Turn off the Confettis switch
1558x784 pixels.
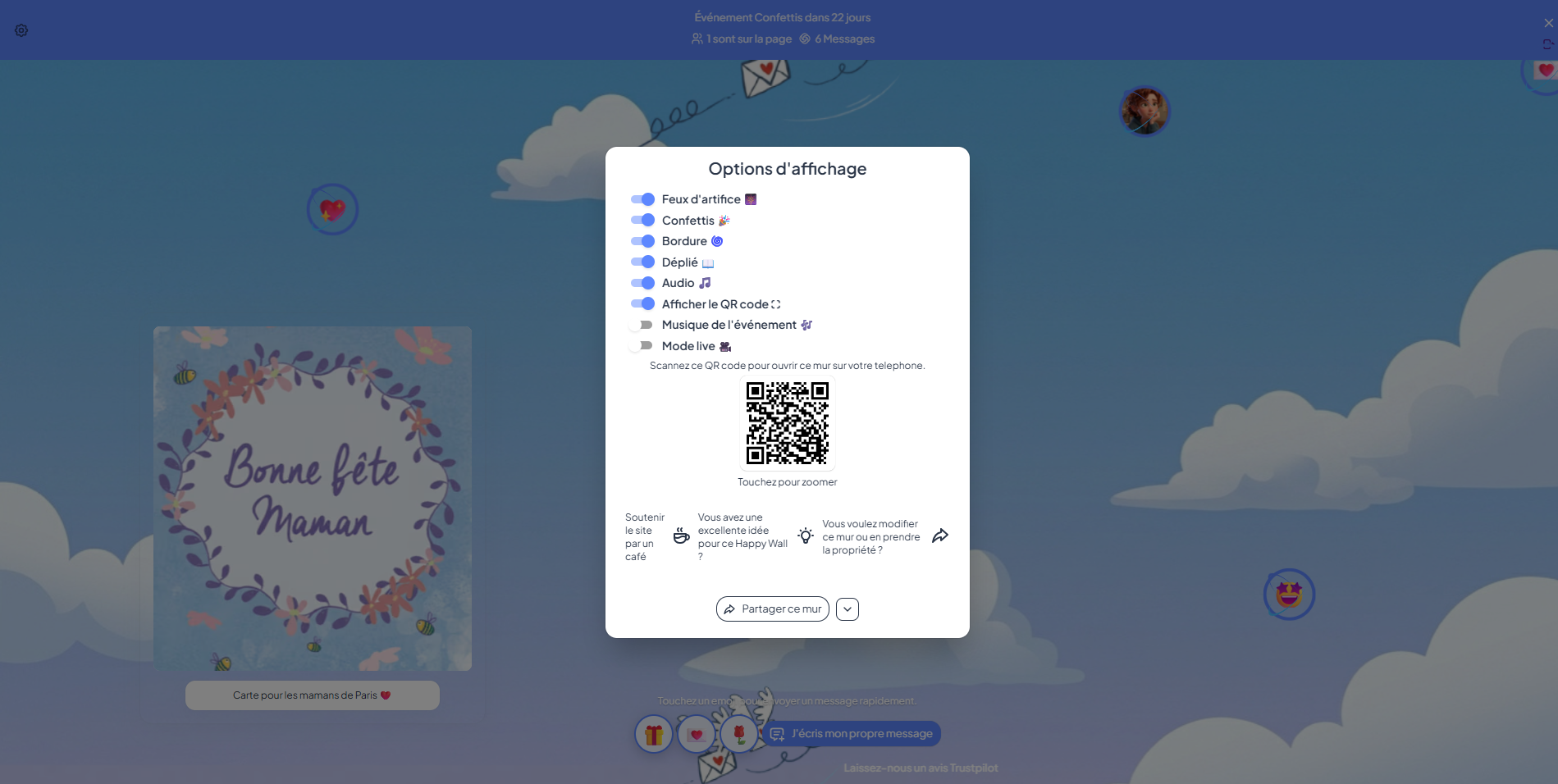(x=642, y=220)
